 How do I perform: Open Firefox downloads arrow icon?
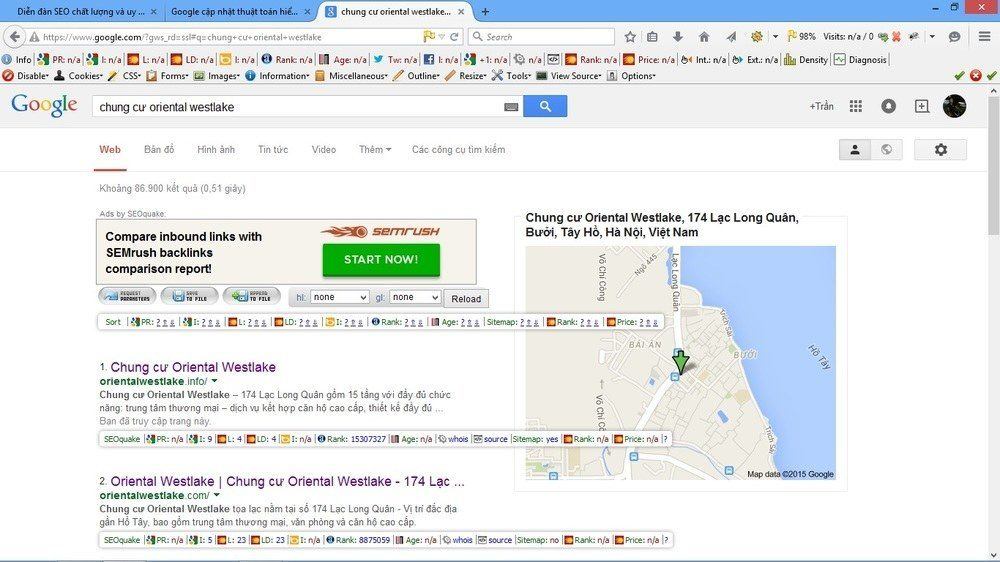click(678, 37)
